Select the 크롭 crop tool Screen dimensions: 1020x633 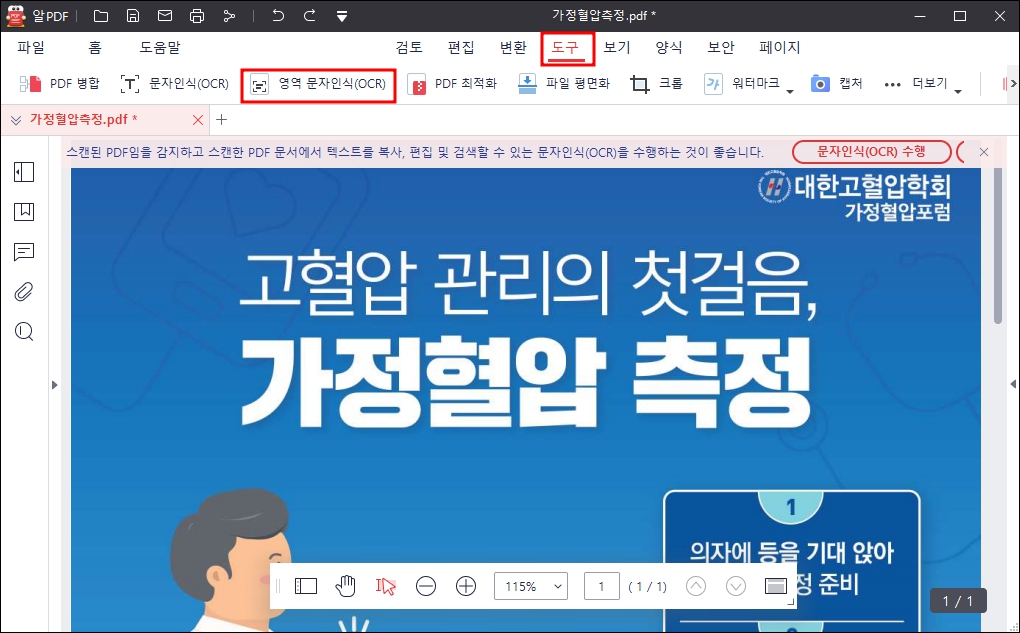[x=656, y=84]
